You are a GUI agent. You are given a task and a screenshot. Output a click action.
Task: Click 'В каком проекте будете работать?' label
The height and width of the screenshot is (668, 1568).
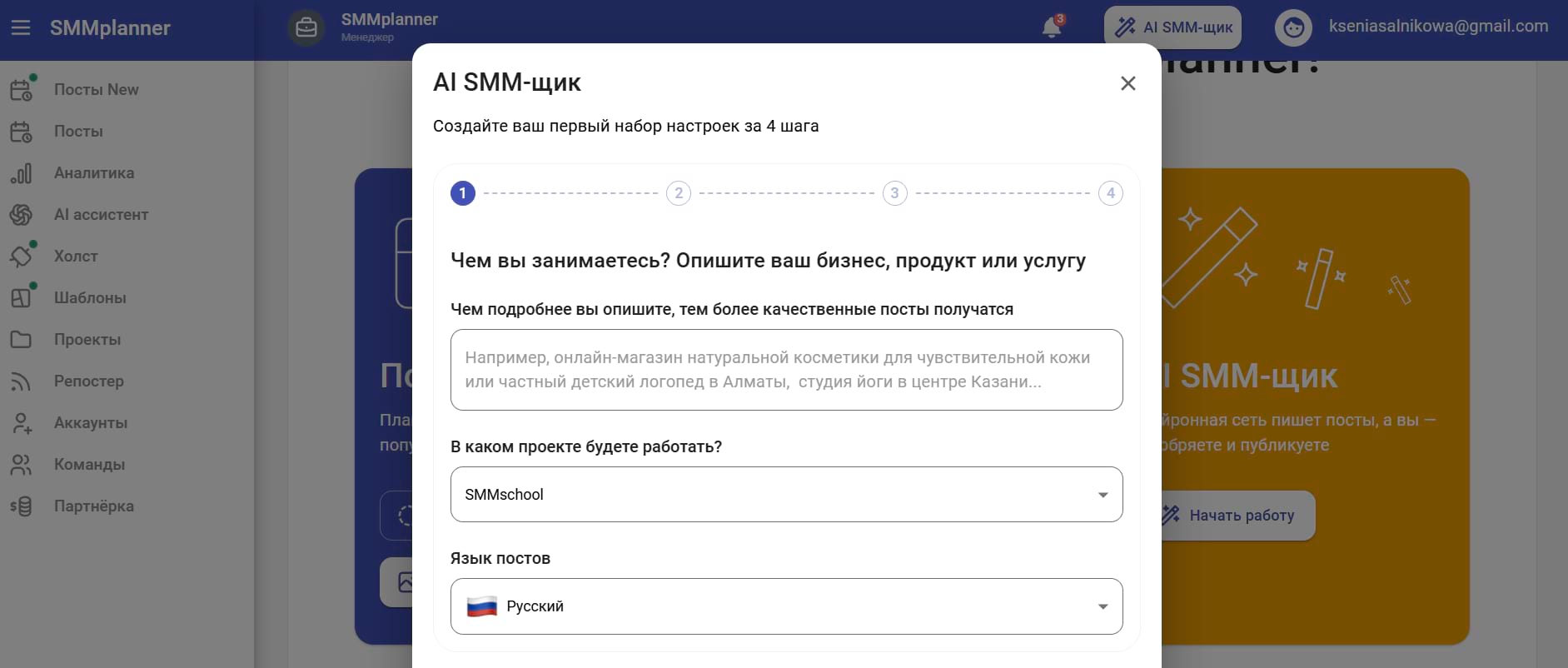point(586,446)
